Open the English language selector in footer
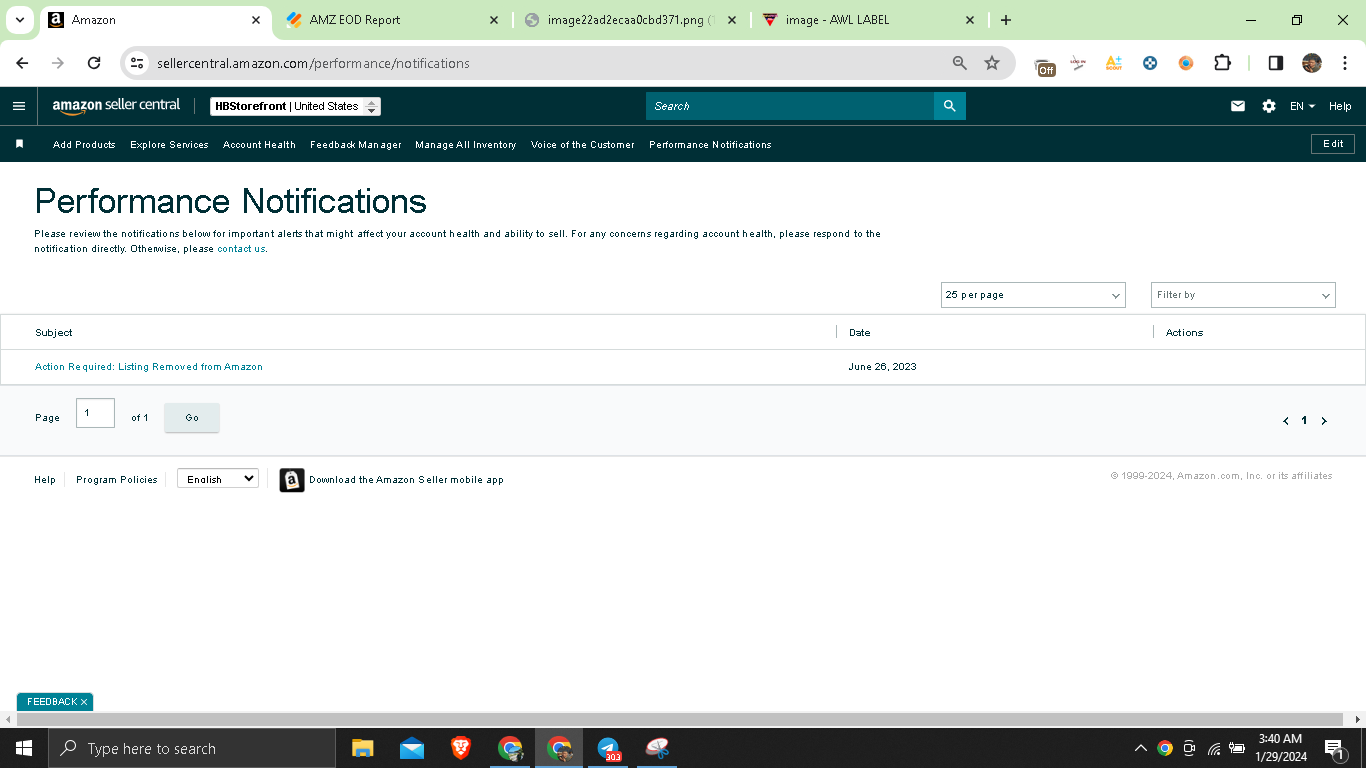 tap(218, 479)
